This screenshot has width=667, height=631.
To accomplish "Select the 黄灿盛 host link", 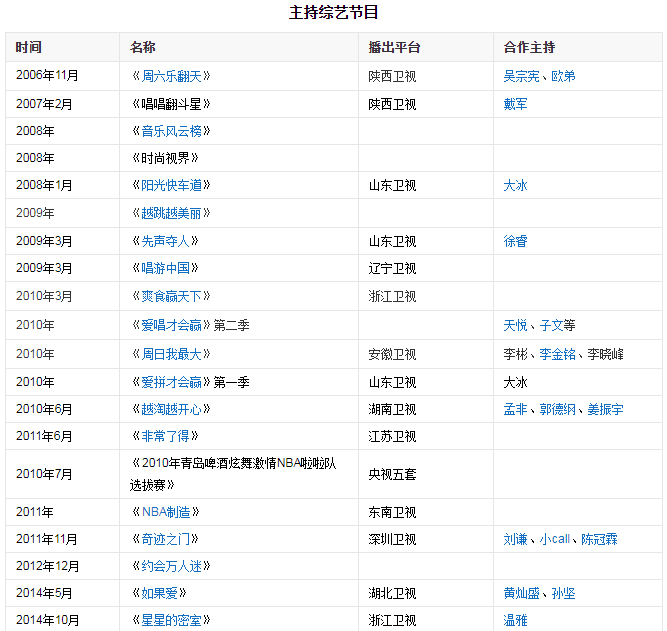I will (521, 593).
